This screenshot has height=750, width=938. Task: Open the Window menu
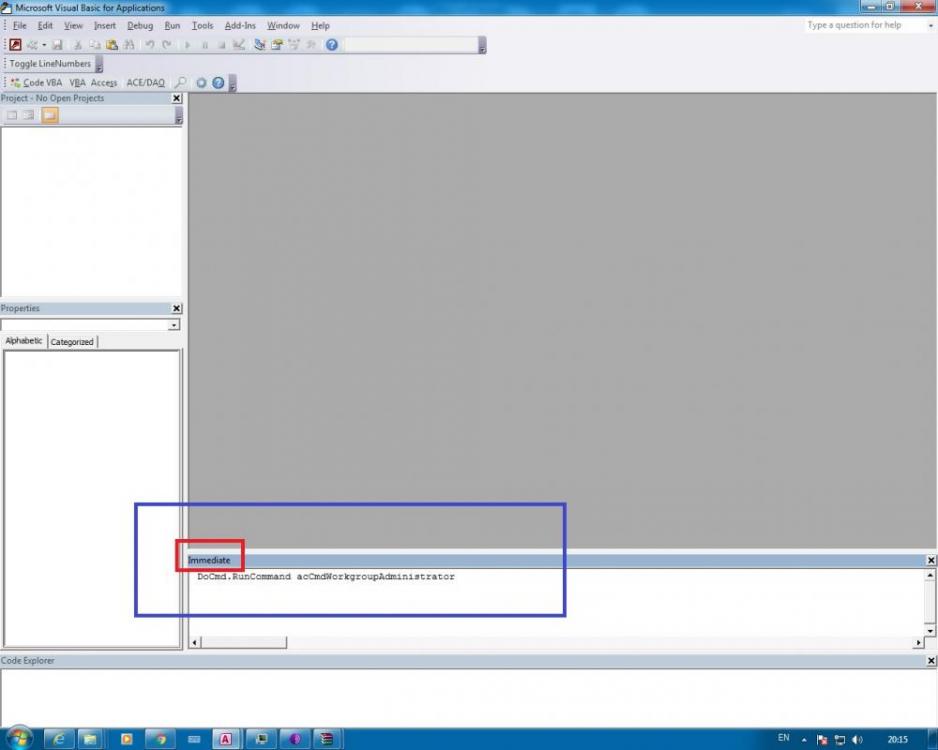click(283, 26)
